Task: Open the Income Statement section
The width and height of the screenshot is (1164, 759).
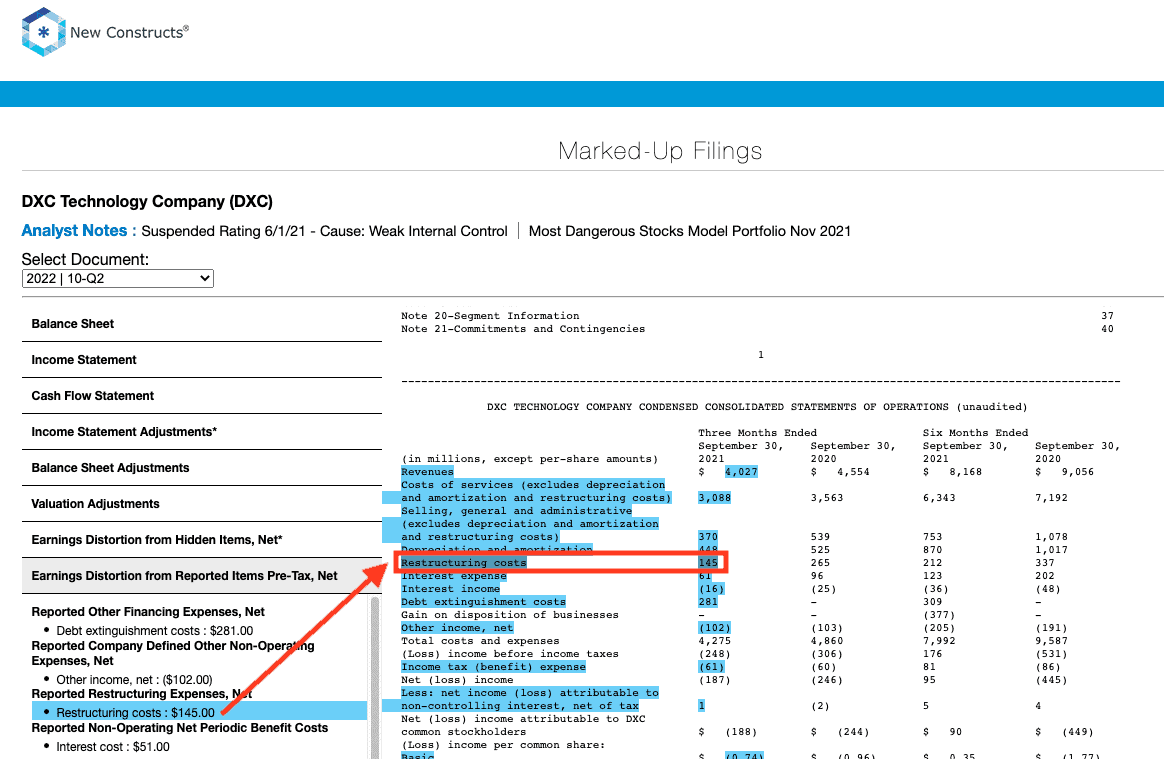Action: [202, 359]
